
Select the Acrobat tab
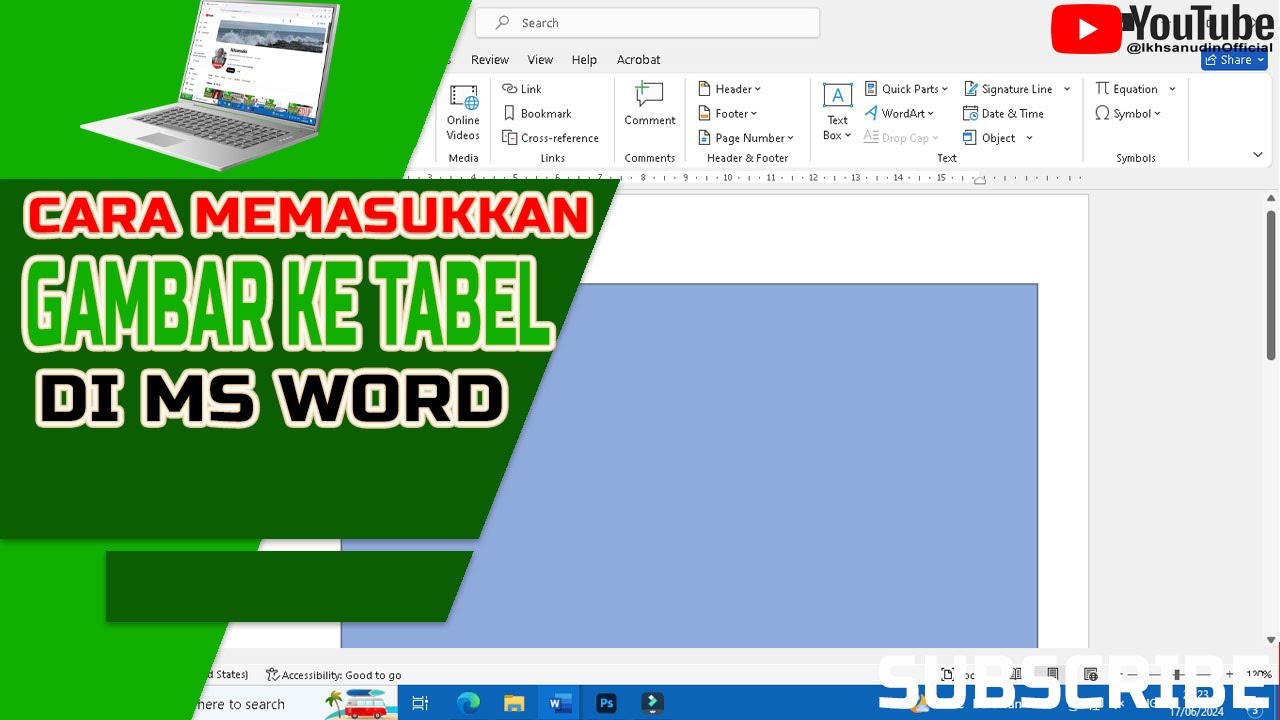click(638, 60)
